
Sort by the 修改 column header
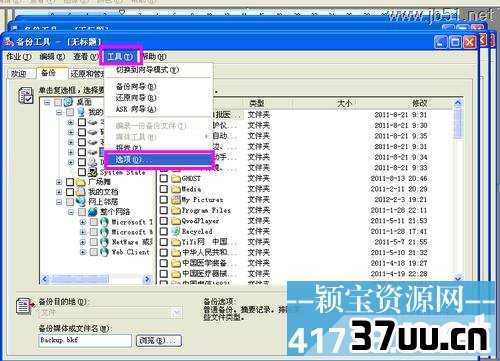point(404,103)
